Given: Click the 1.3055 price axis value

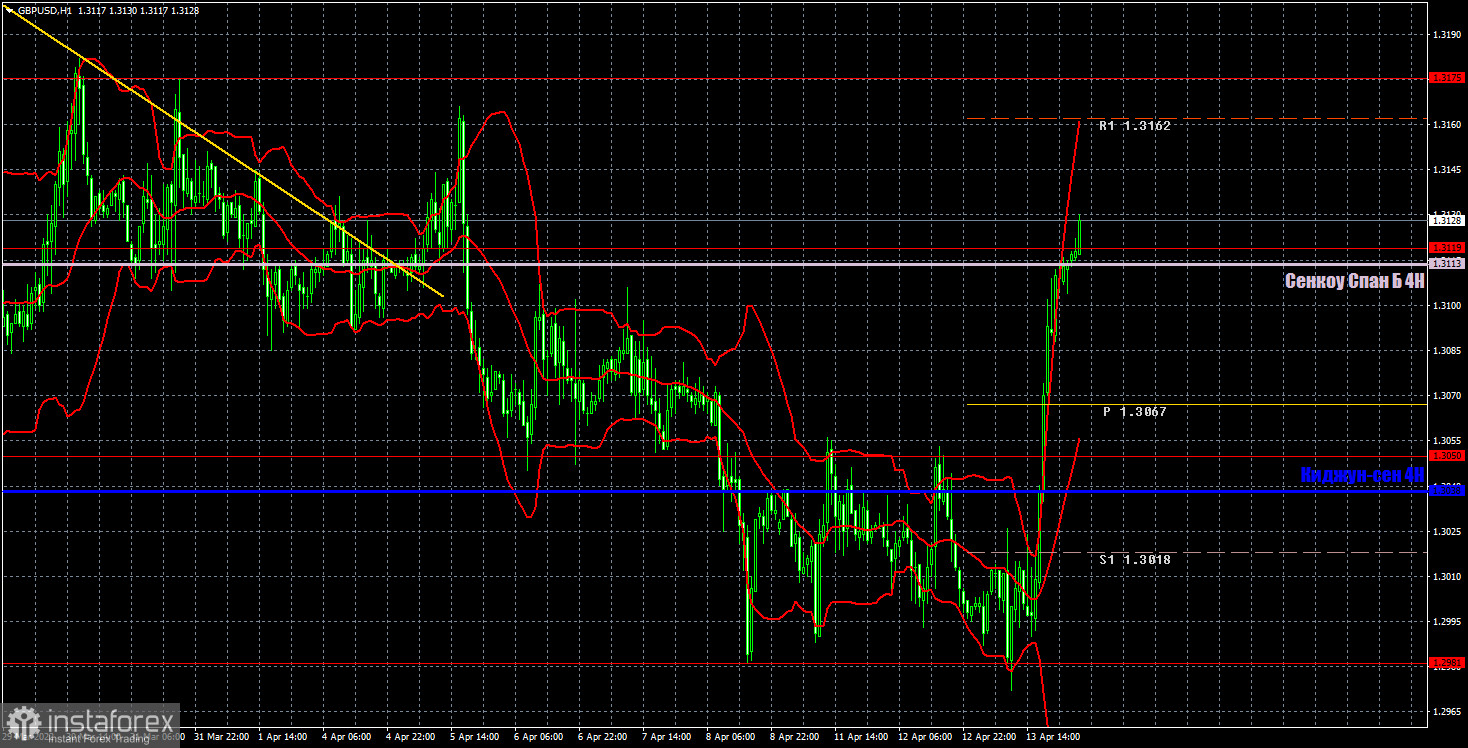Looking at the screenshot, I should pos(1447,441).
